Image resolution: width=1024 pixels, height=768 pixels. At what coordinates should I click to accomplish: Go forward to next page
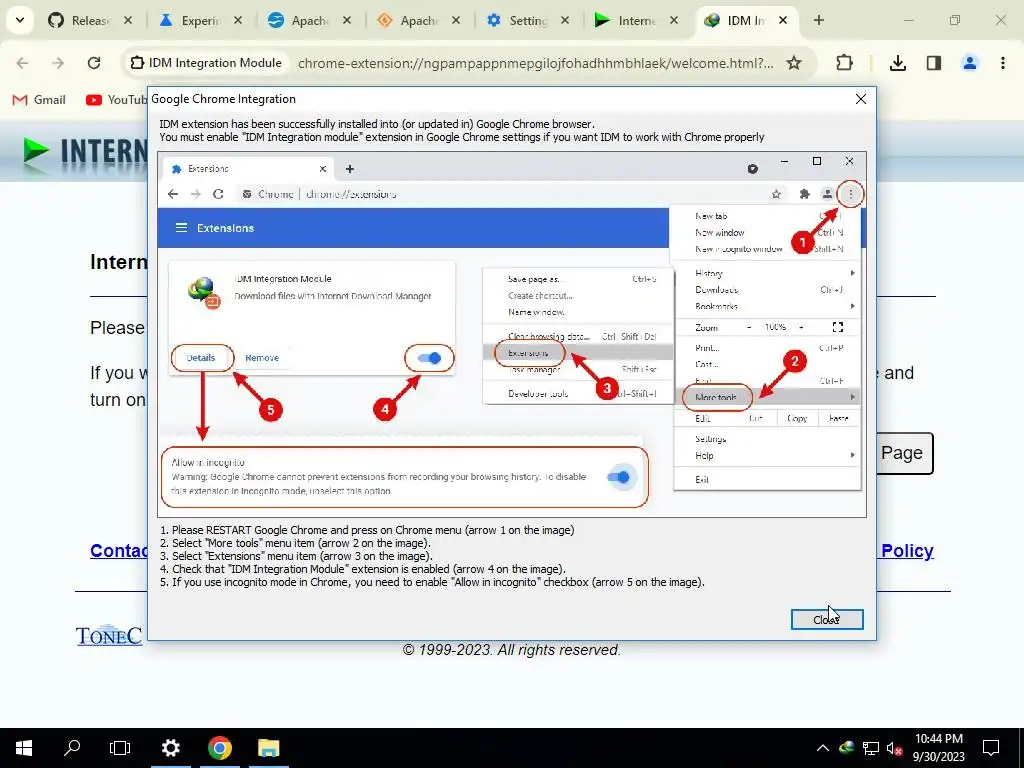[x=58, y=63]
